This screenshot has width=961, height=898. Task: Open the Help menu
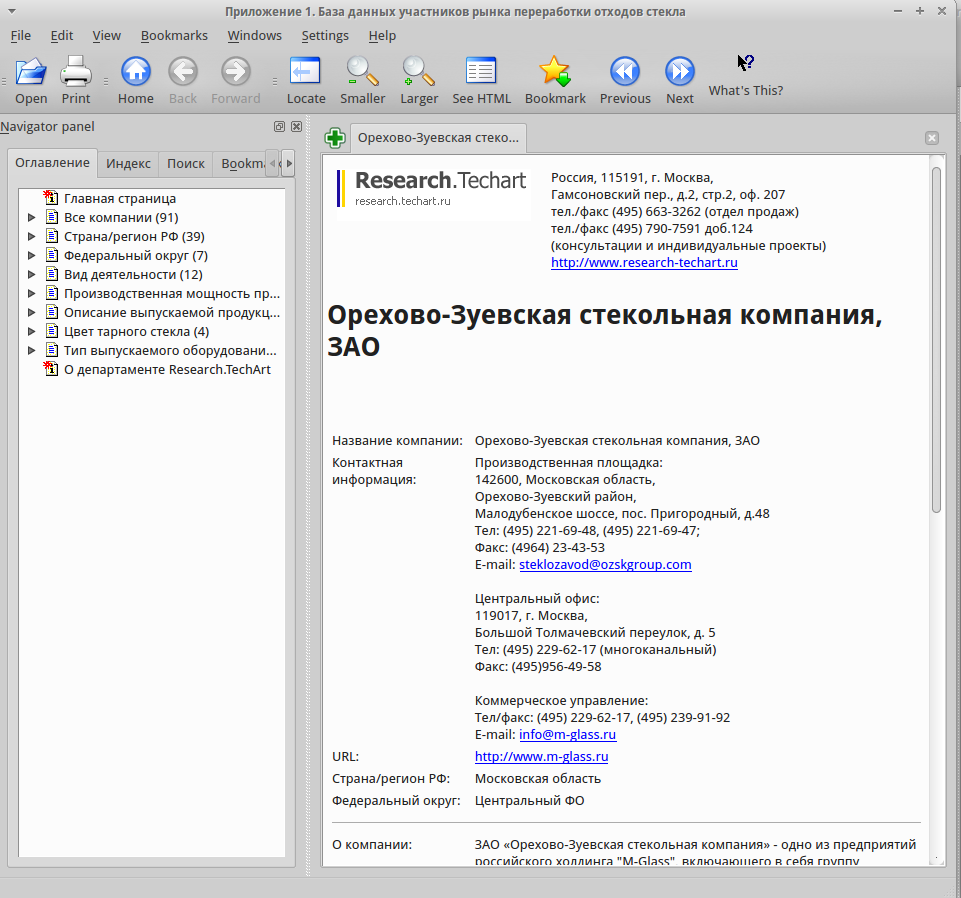[x=382, y=36]
